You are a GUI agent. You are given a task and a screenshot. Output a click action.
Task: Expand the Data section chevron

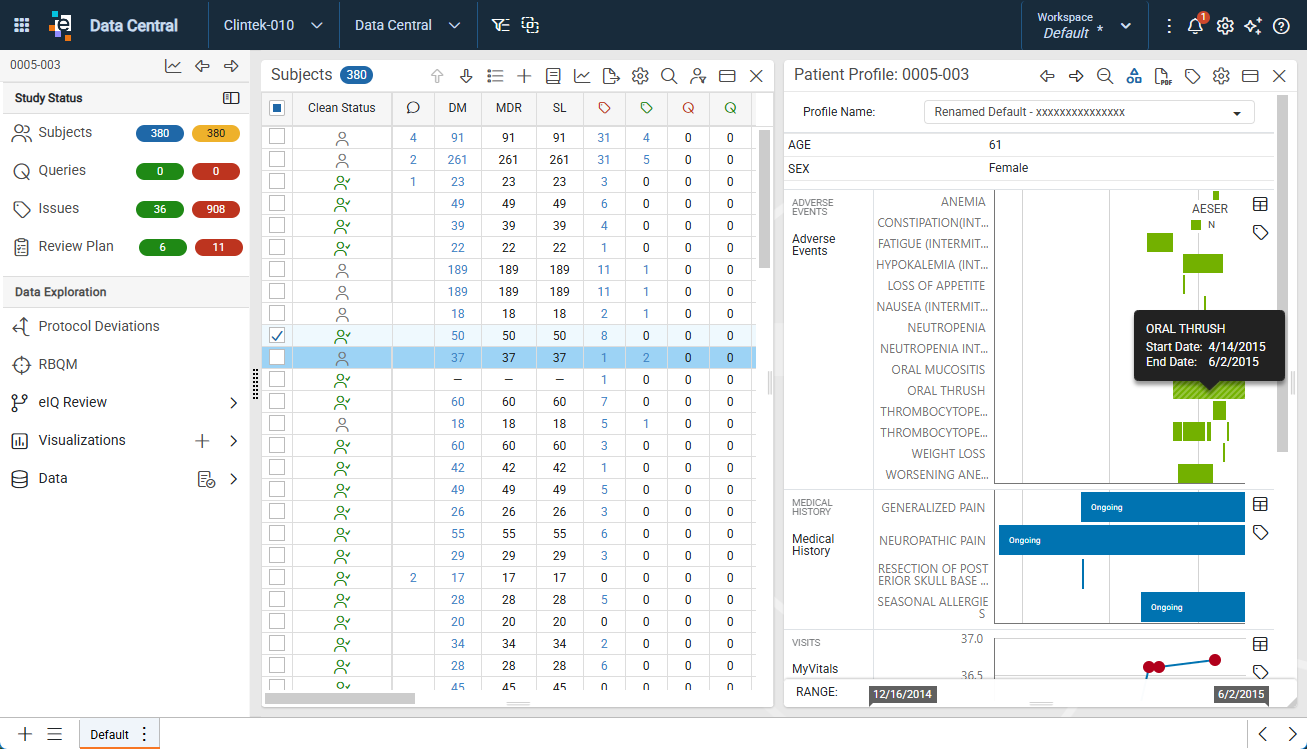coord(234,479)
